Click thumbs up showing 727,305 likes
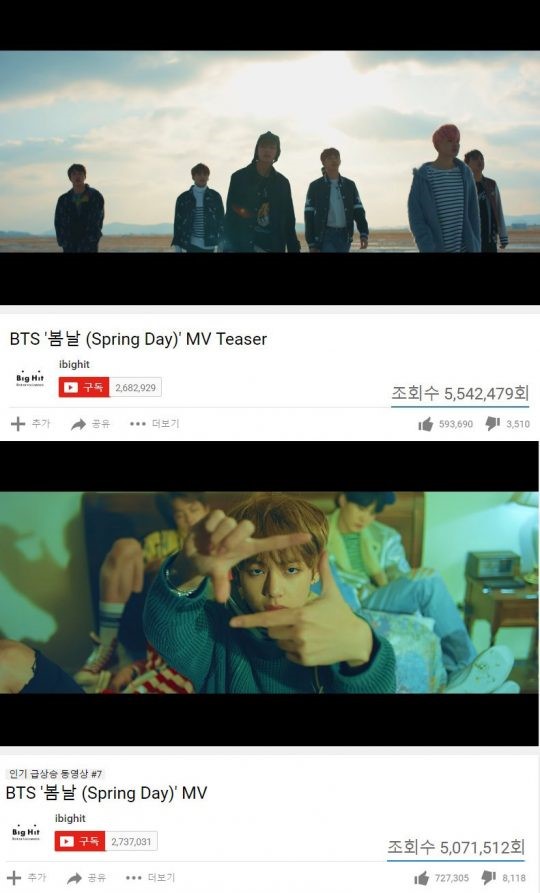 422,878
